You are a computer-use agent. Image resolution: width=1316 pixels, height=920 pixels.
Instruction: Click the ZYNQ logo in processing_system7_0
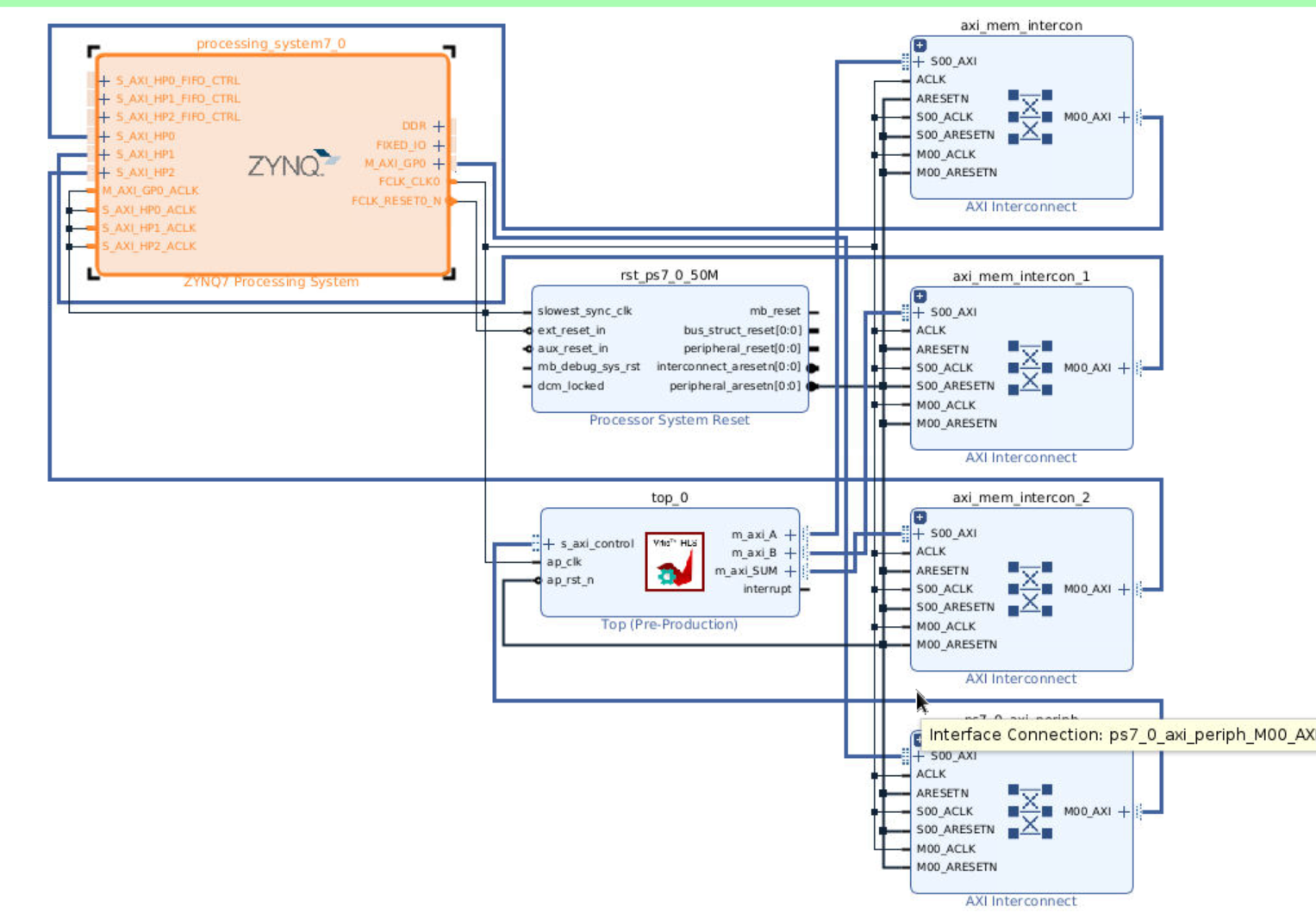tap(293, 163)
